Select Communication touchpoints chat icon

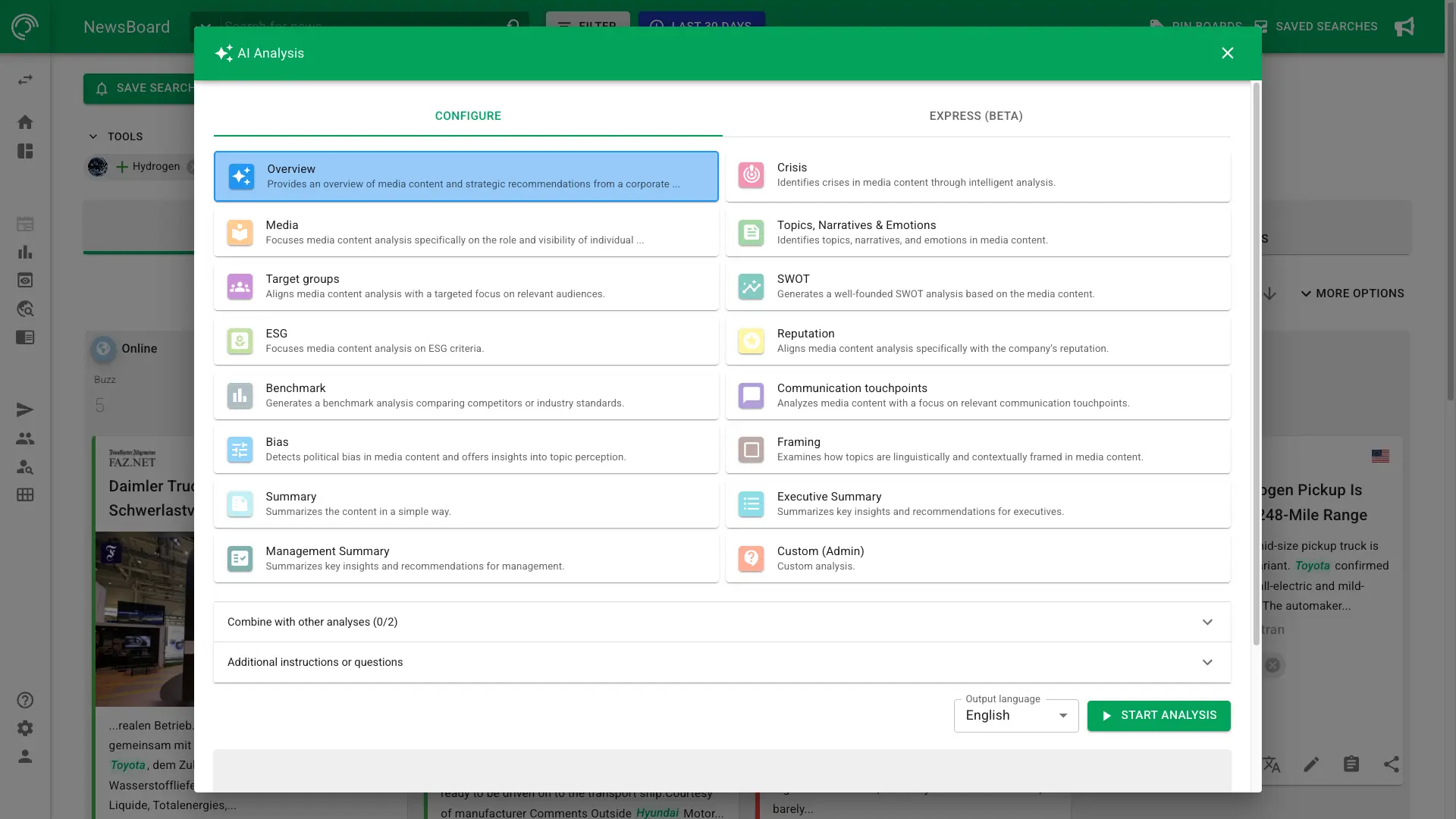tap(751, 396)
